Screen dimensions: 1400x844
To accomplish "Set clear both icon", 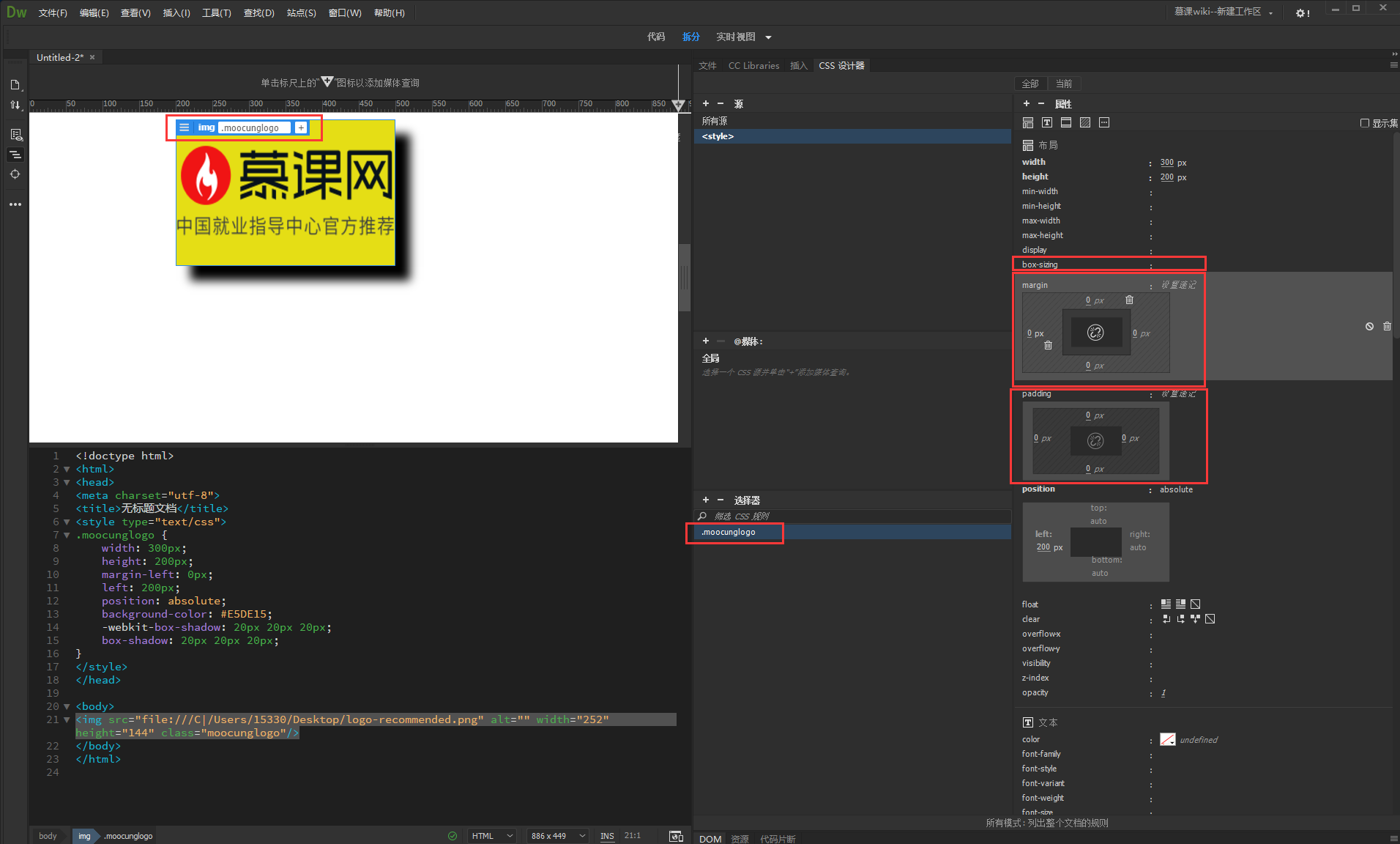I will pyautogui.click(x=1195, y=619).
